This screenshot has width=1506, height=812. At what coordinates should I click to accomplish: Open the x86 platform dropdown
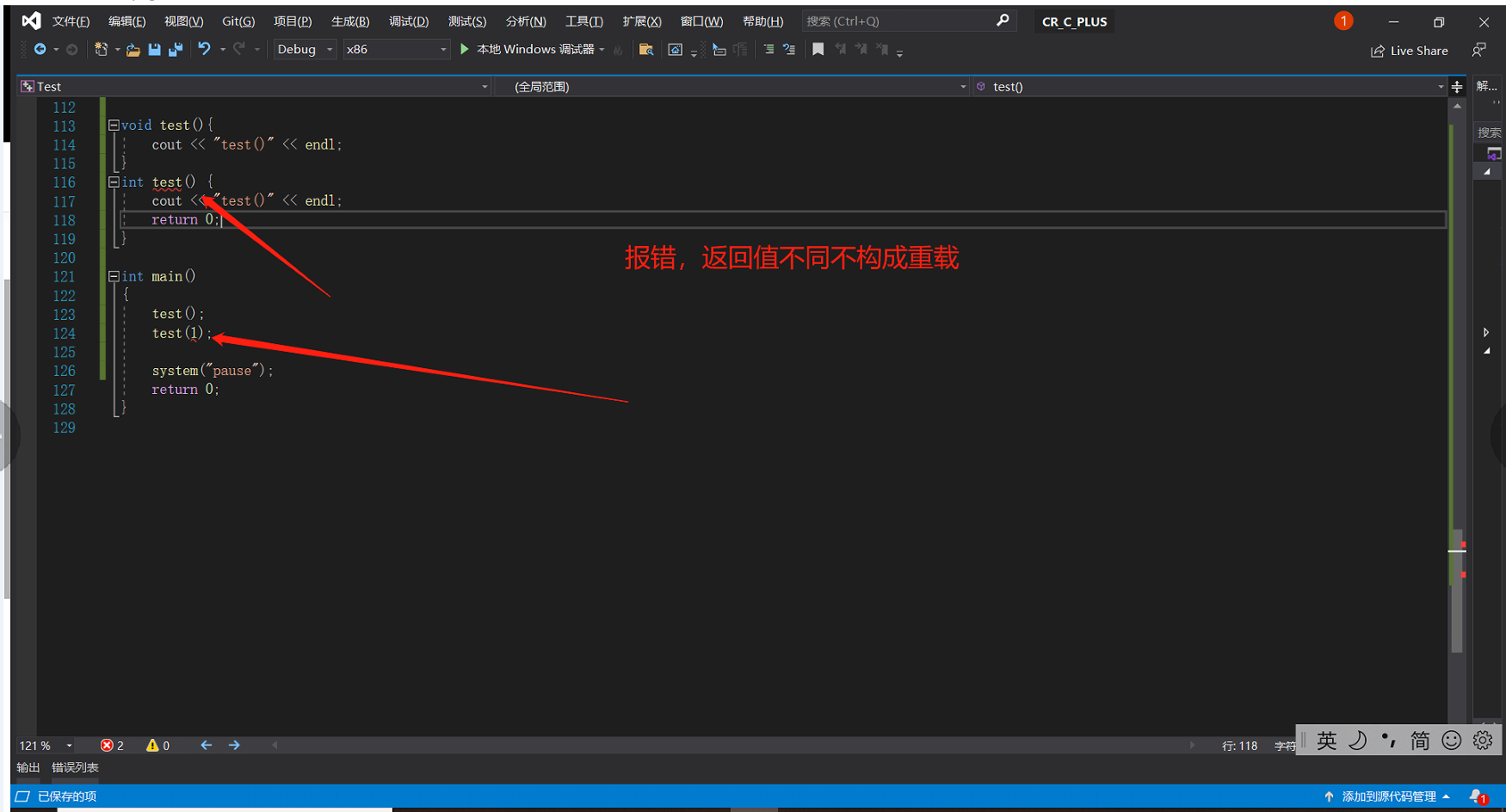click(397, 49)
